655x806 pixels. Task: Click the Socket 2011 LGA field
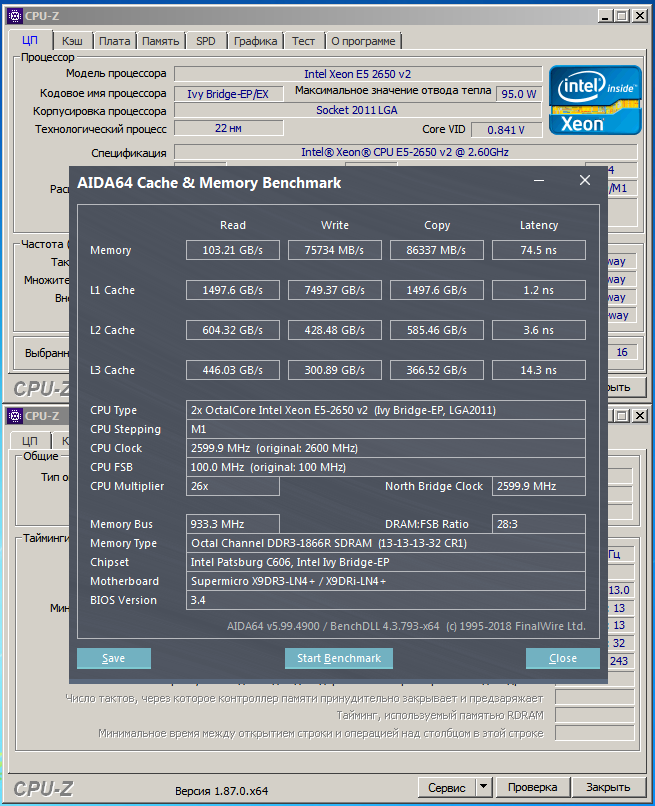[x=358, y=110]
